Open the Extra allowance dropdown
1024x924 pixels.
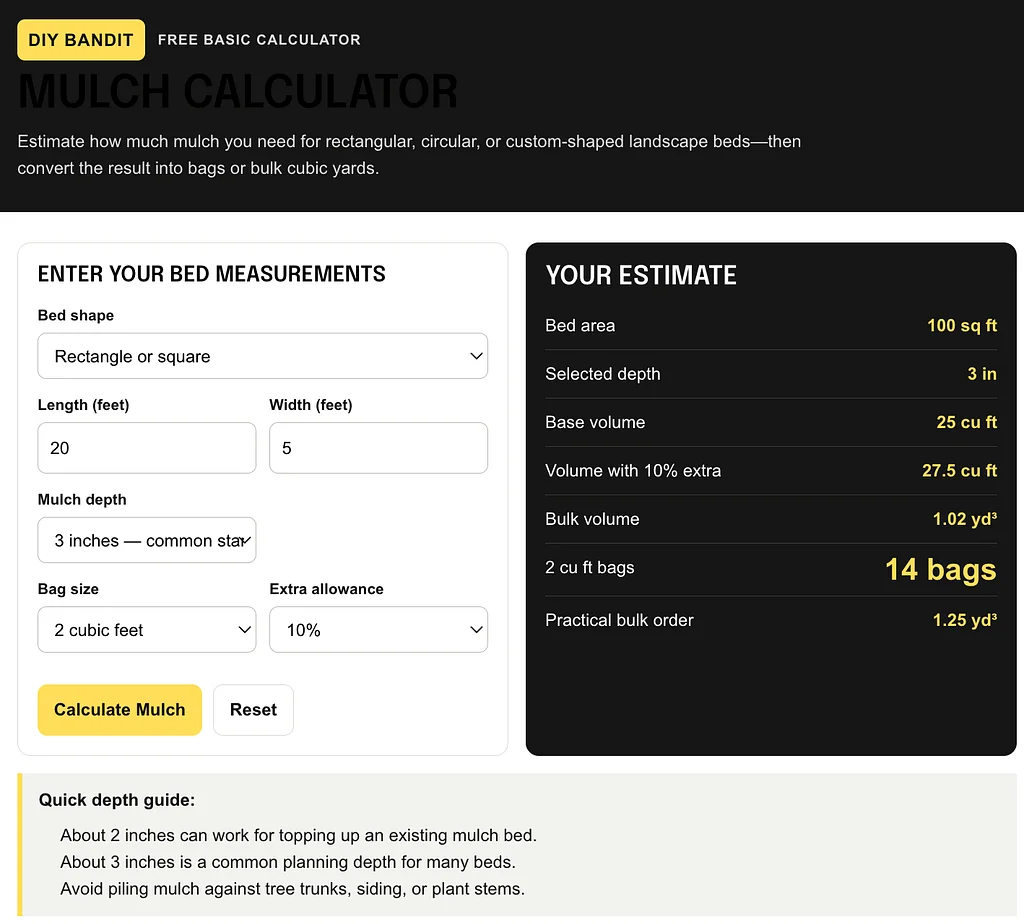pos(378,629)
